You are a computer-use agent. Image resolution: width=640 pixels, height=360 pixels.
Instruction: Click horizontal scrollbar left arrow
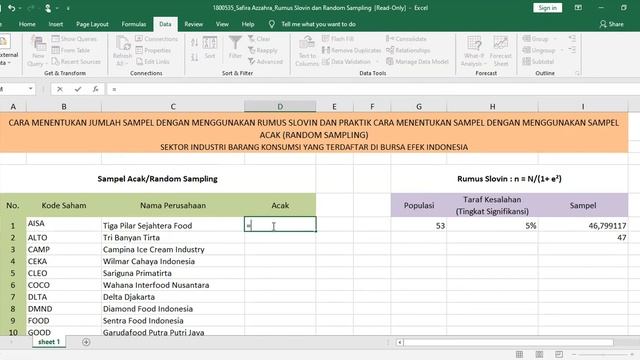tap(400, 342)
